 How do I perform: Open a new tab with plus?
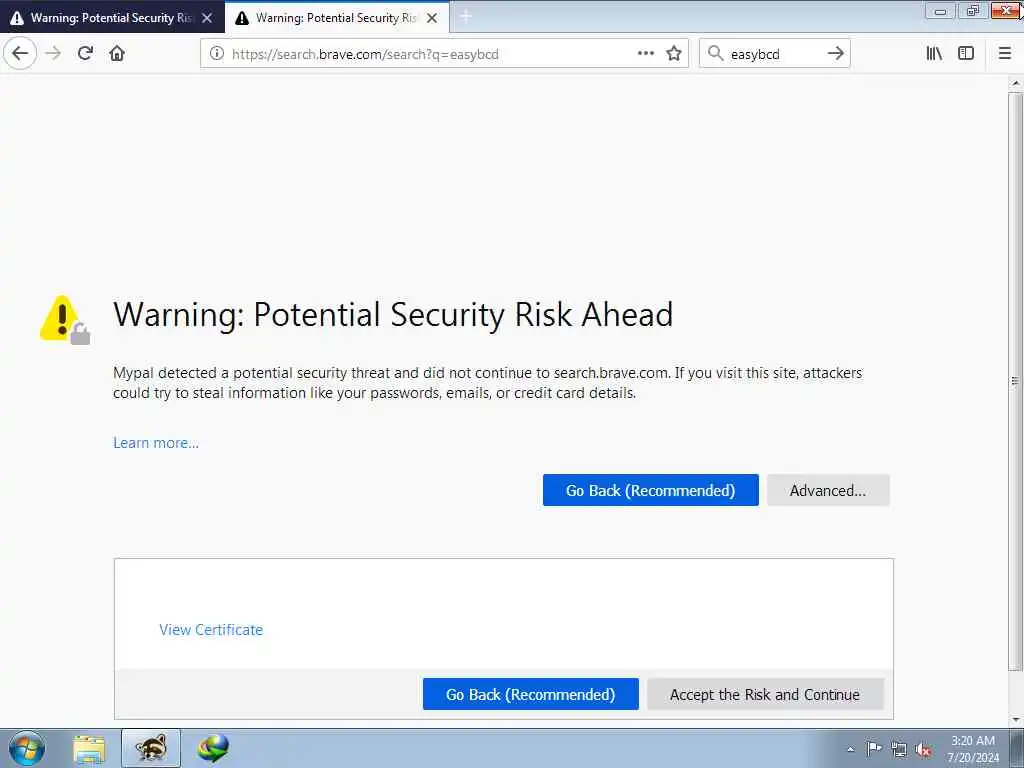466,17
